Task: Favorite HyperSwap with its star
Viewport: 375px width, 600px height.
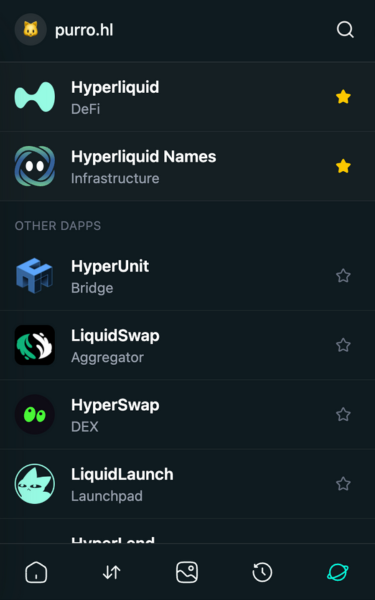Action: [x=343, y=414]
